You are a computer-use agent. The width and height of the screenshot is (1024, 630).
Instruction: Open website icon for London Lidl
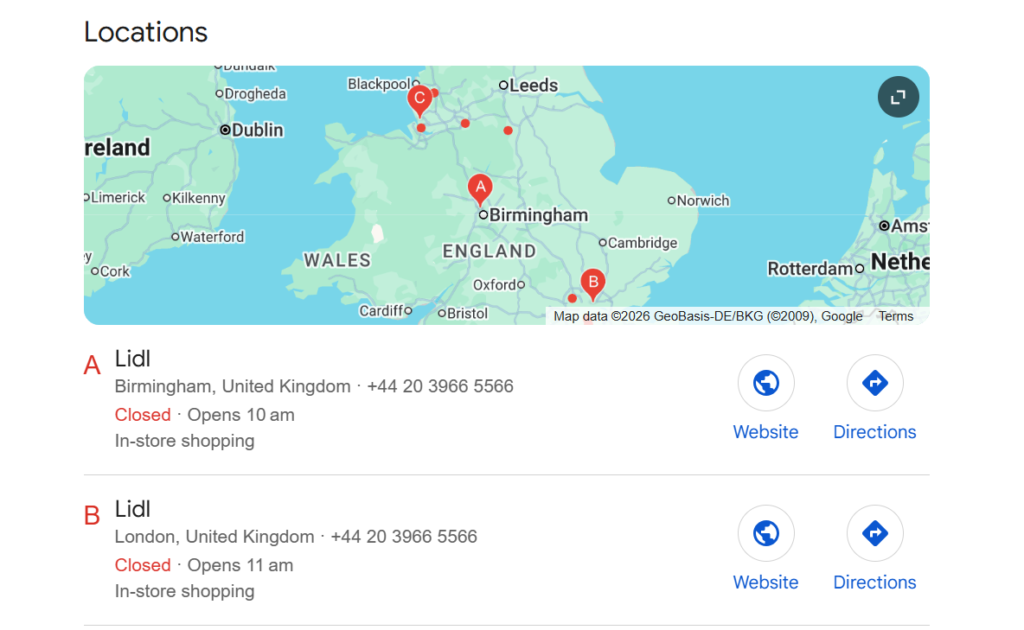[766, 533]
